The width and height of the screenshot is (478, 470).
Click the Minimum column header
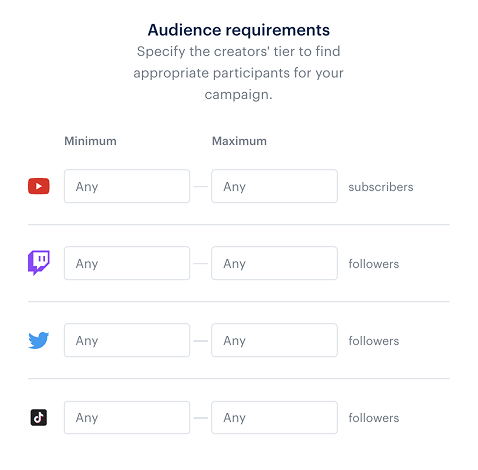[x=90, y=141]
